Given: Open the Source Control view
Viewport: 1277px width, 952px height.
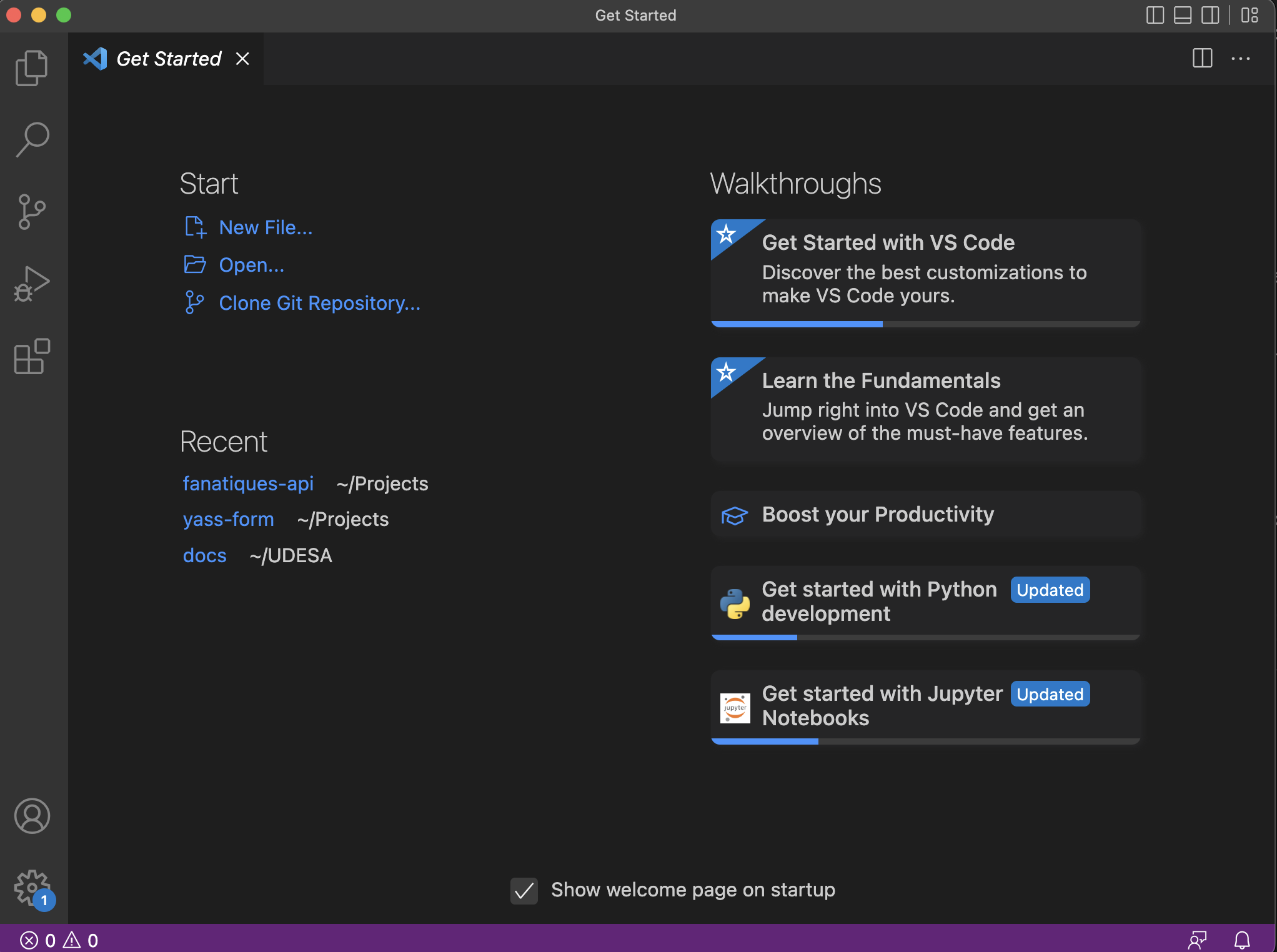Looking at the screenshot, I should click(32, 211).
